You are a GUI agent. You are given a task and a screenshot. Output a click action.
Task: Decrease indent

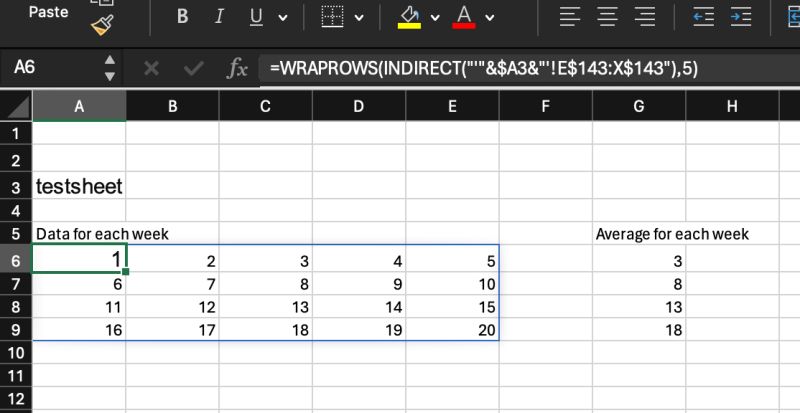click(x=703, y=17)
